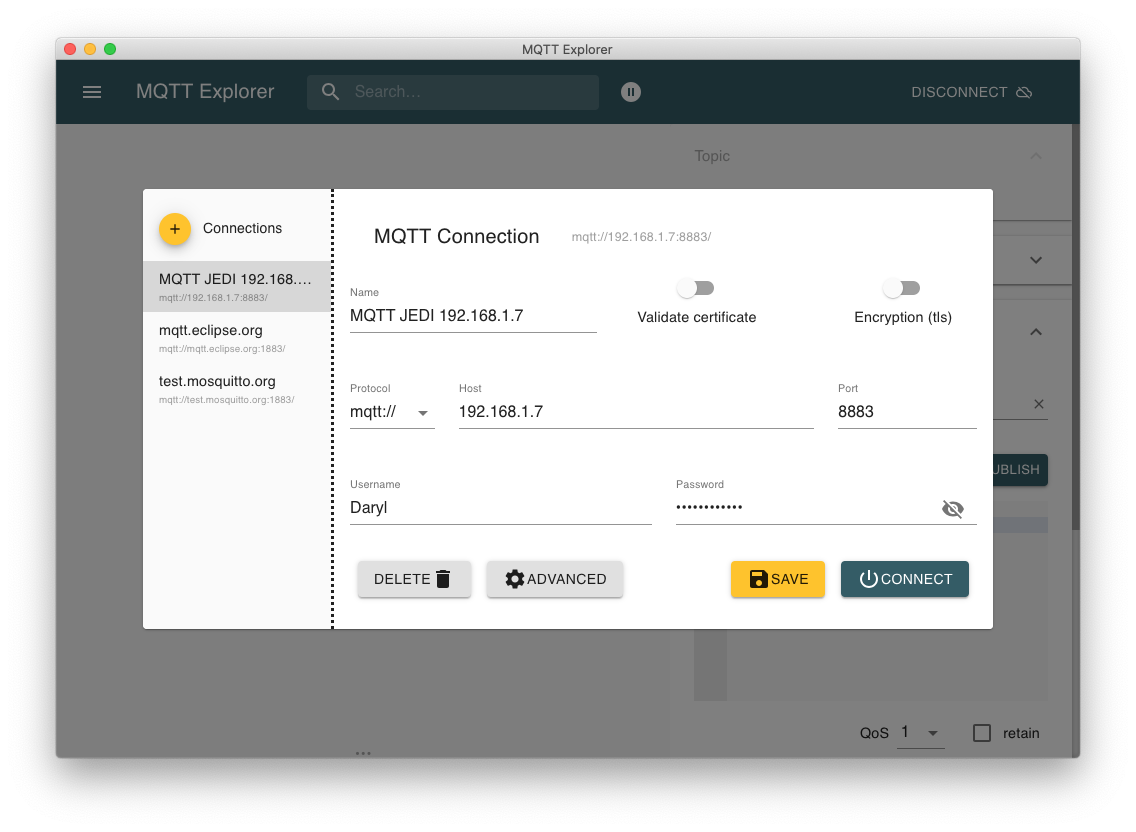Select mqtt.eclipse.org connection
1136x832 pixels.
[x=237, y=338]
